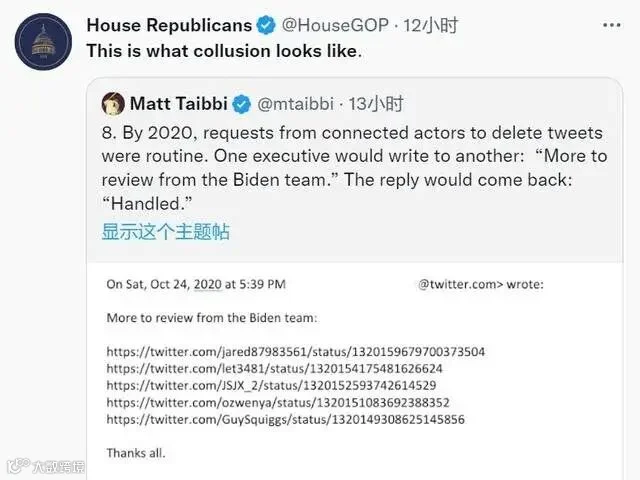Click the quoted tweet text body
The width and height of the screenshot is (640, 480).
(354, 168)
